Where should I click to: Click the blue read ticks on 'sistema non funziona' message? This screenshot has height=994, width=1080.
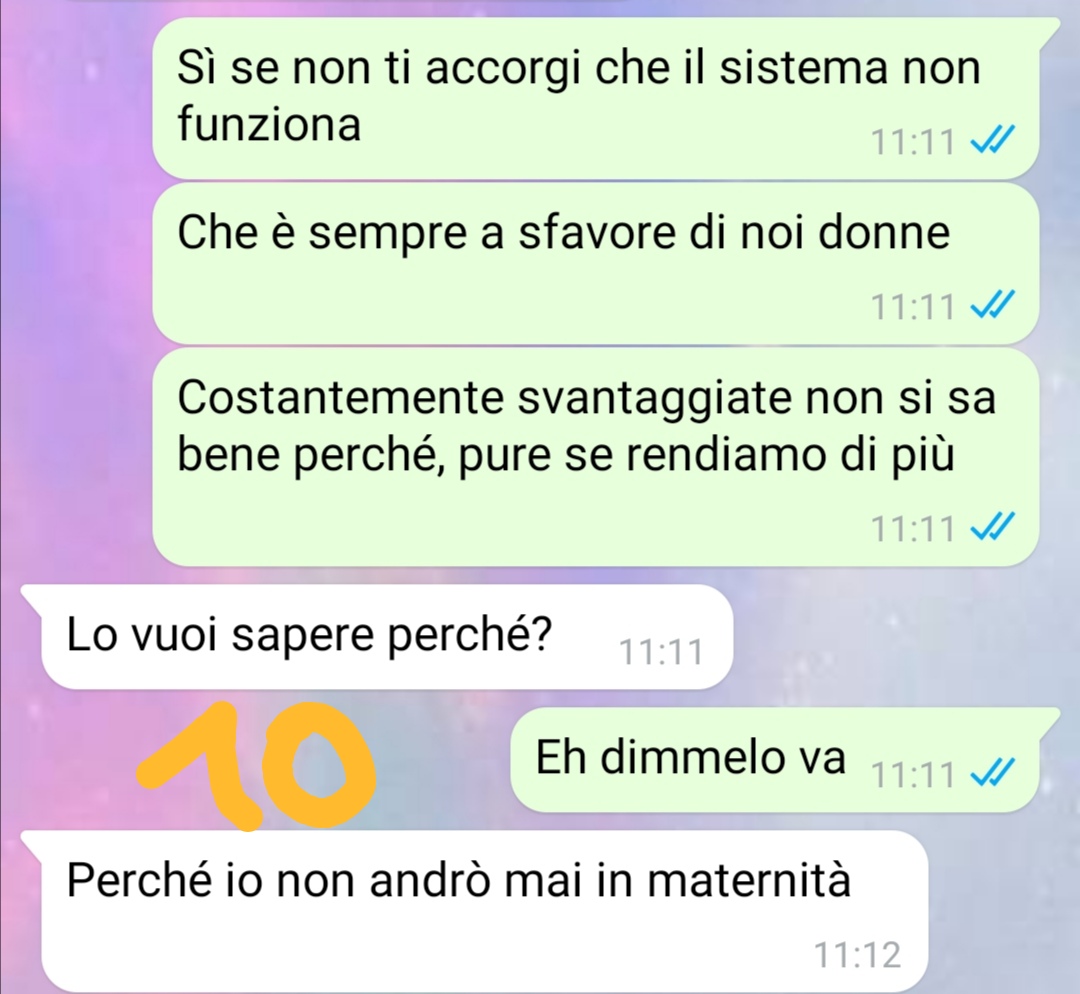(993, 141)
